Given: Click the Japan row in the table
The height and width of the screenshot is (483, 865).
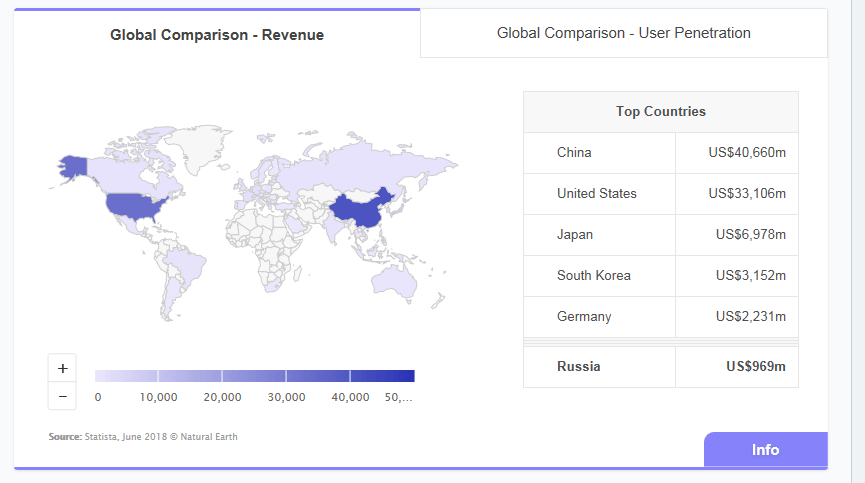Looking at the screenshot, I should 660,235.
